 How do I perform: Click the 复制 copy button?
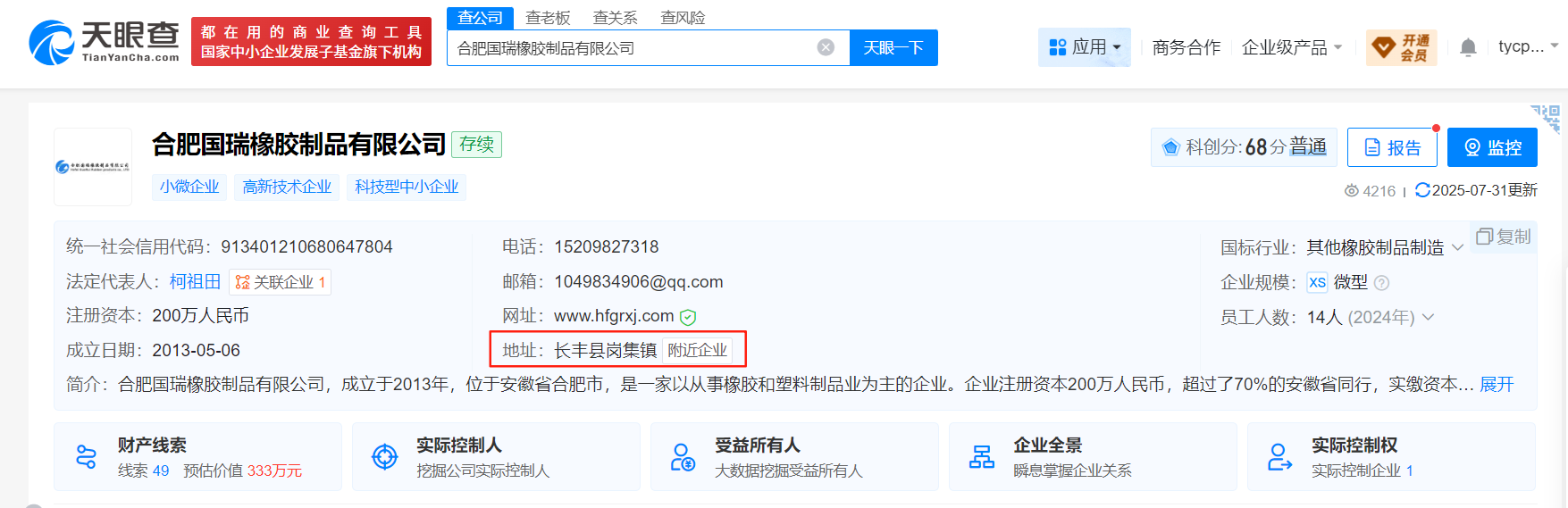pyautogui.click(x=1504, y=237)
